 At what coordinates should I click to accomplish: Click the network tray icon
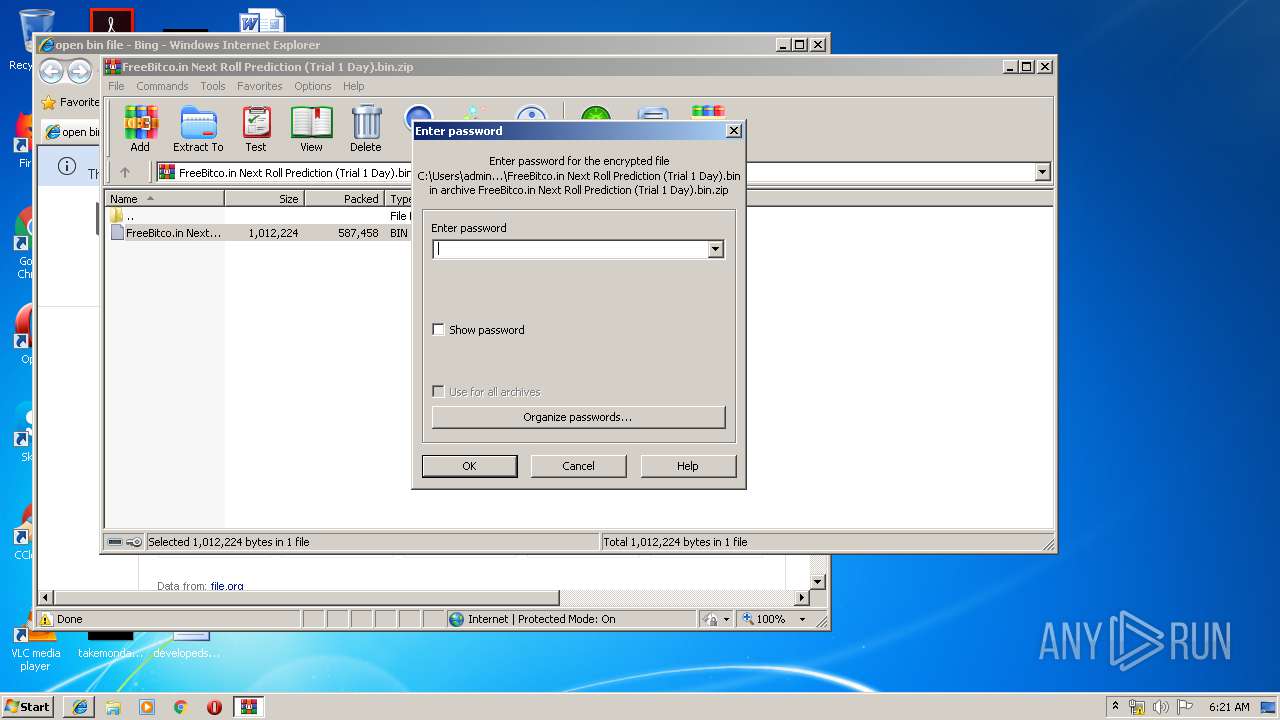(x=1137, y=706)
